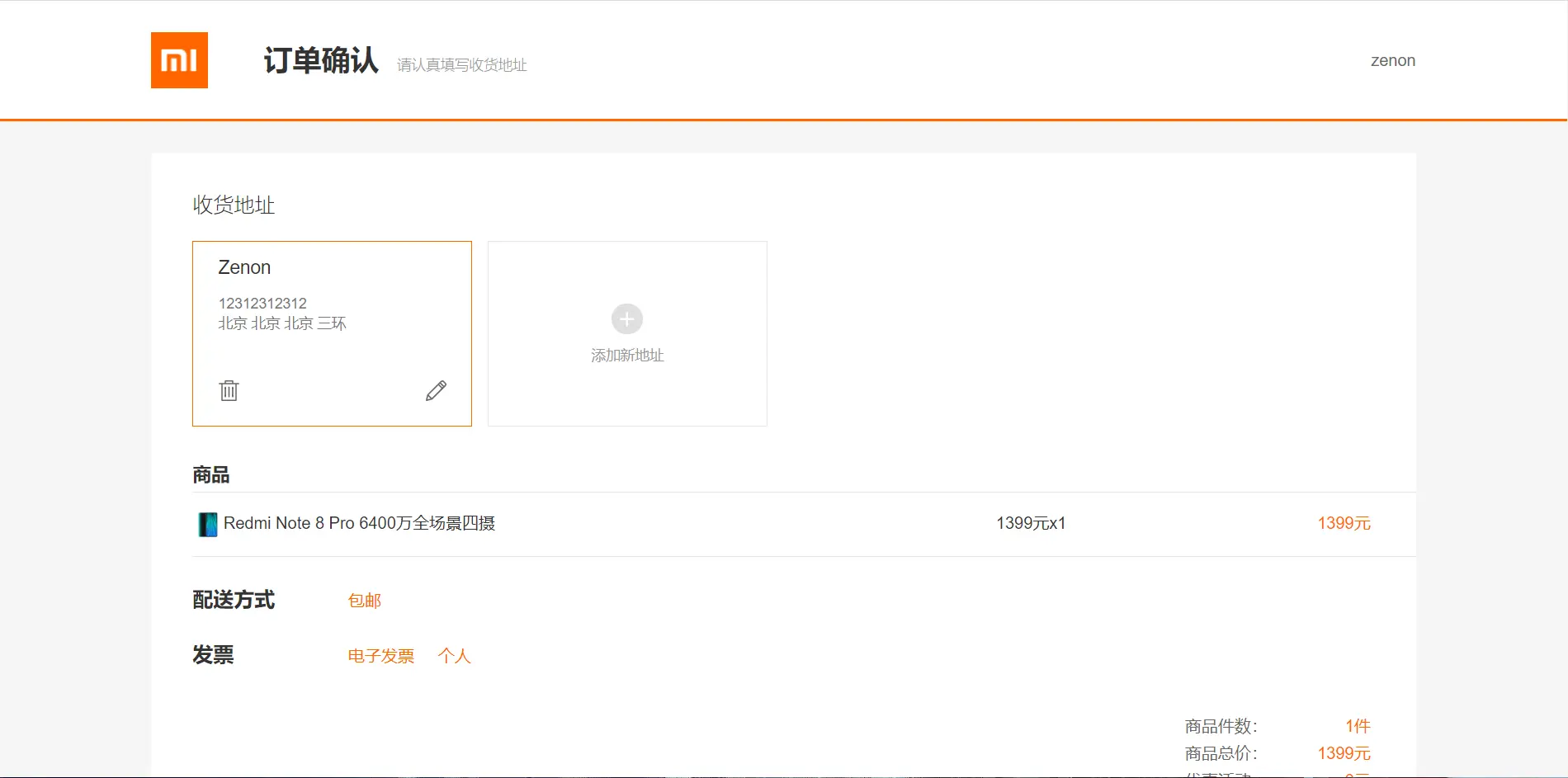Click the Zenon recipient name

[x=244, y=267]
